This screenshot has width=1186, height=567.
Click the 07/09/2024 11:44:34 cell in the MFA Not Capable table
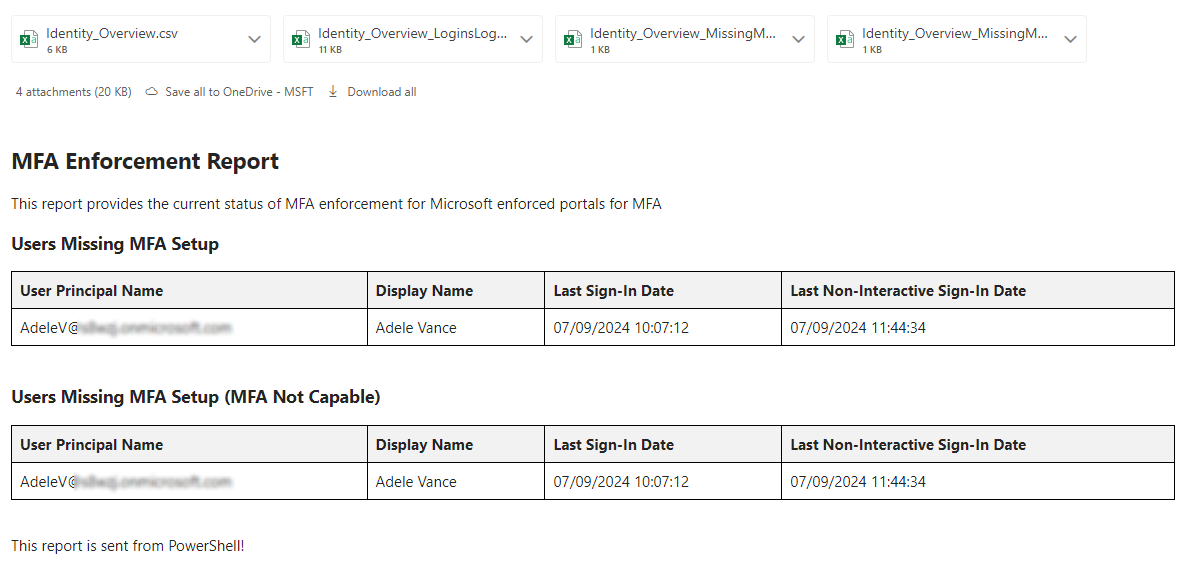(x=858, y=482)
